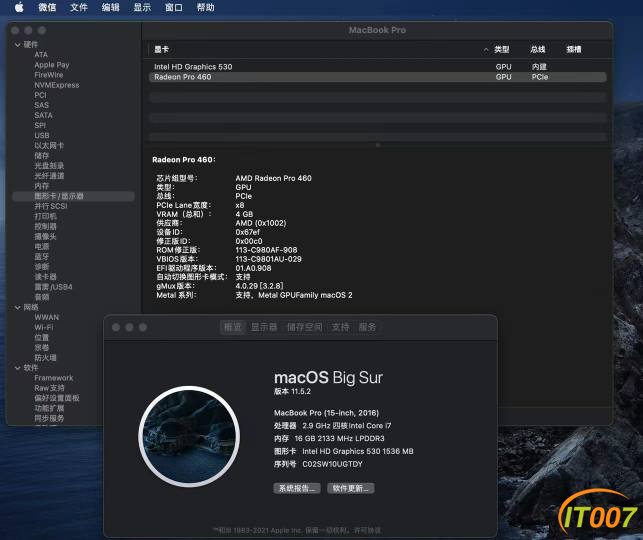The width and height of the screenshot is (643, 540).
Task: Click the 总线 column header
Action: 538,50
